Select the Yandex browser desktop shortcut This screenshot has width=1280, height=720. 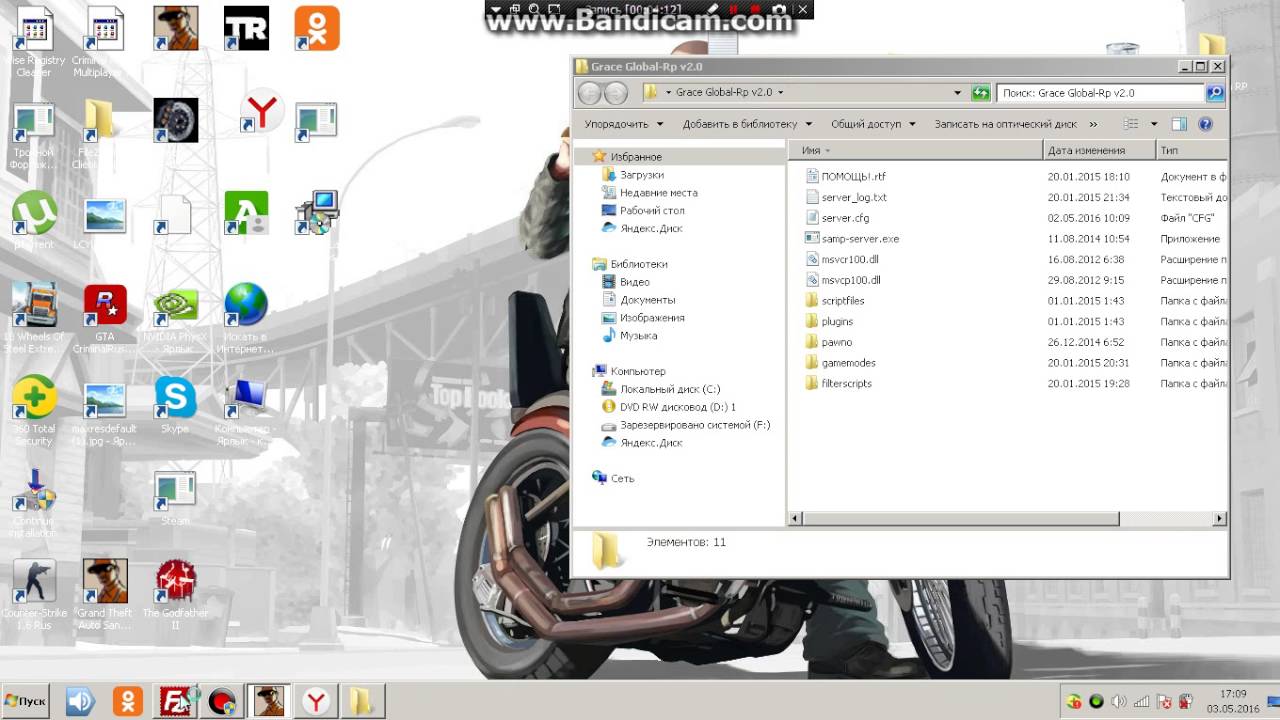pos(261,112)
